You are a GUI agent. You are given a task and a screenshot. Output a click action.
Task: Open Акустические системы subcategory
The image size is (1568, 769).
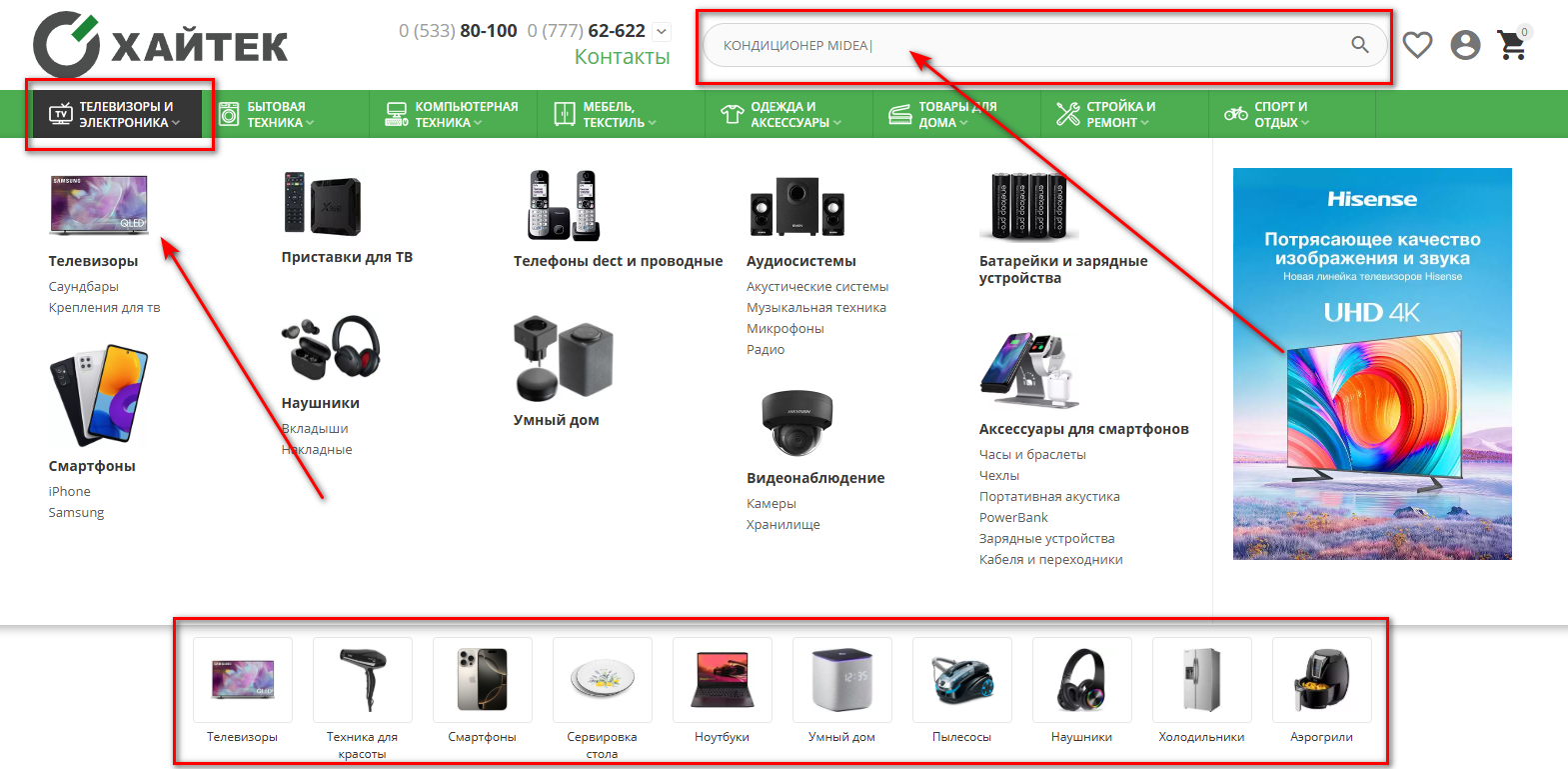[x=817, y=287]
